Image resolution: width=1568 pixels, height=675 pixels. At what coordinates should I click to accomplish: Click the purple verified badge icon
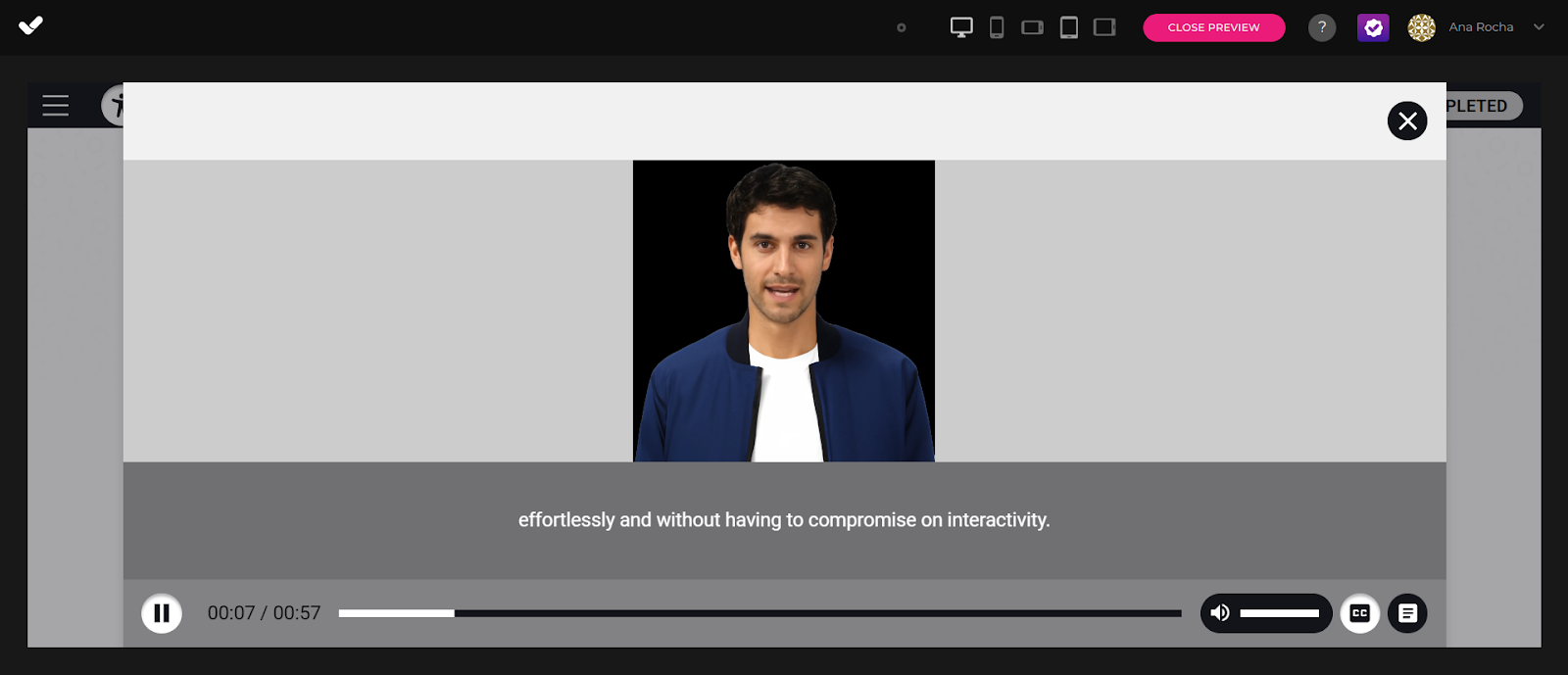pyautogui.click(x=1373, y=27)
